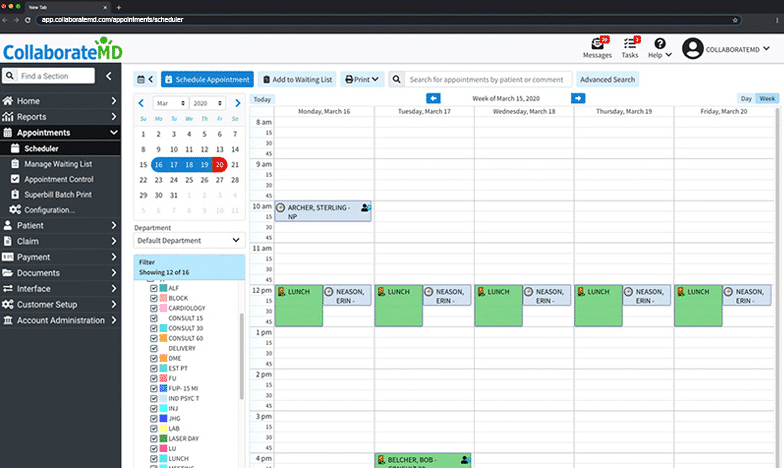Uncheck the CARDIOLOGY filter checkbox
The width and height of the screenshot is (784, 468).
pos(154,308)
